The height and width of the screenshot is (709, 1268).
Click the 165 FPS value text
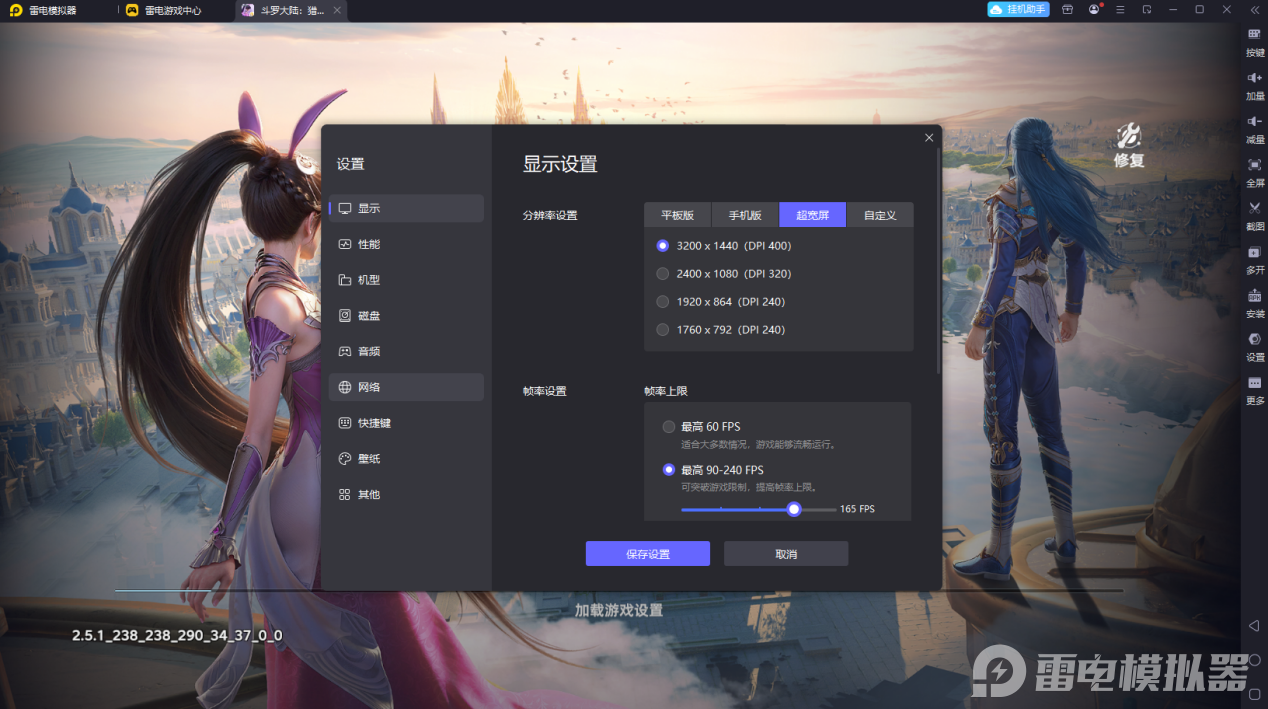(x=857, y=509)
